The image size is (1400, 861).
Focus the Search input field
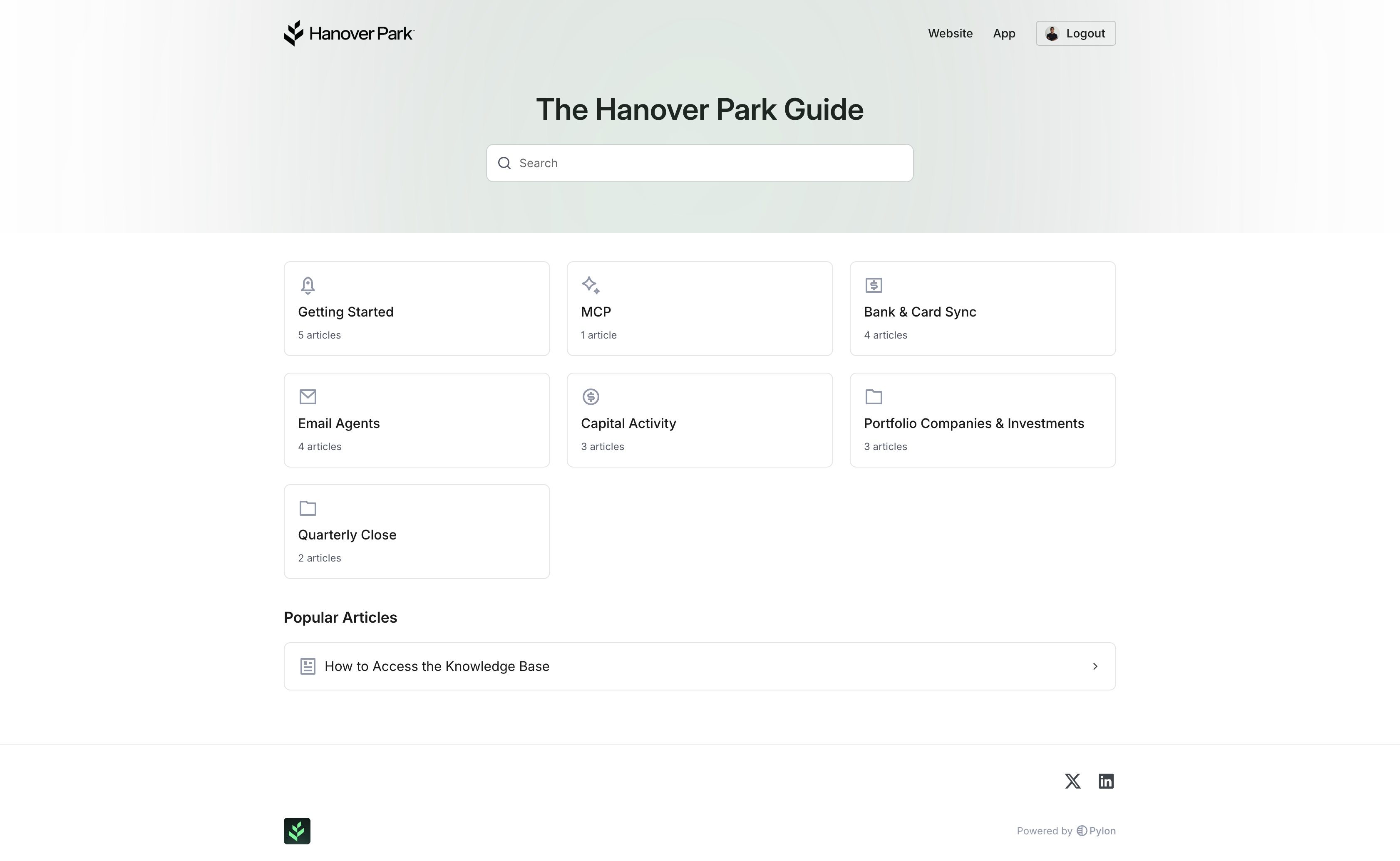(700, 163)
